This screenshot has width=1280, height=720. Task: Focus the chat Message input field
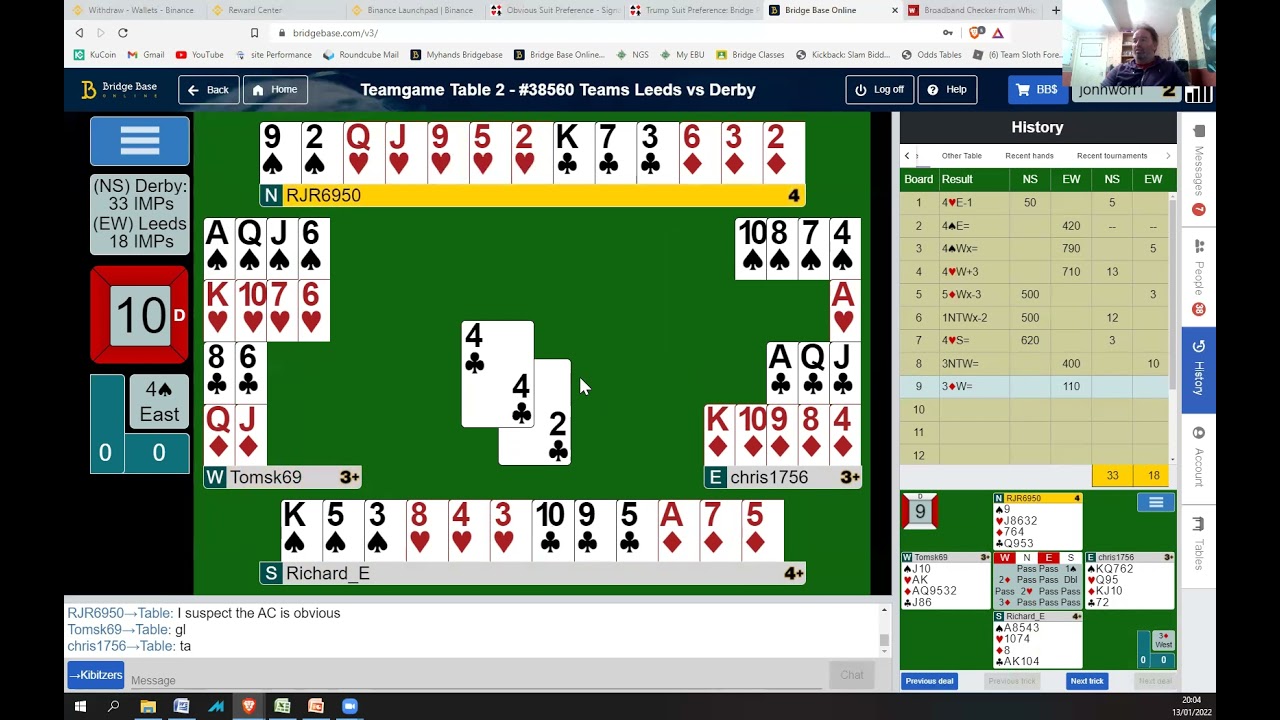[475, 679]
